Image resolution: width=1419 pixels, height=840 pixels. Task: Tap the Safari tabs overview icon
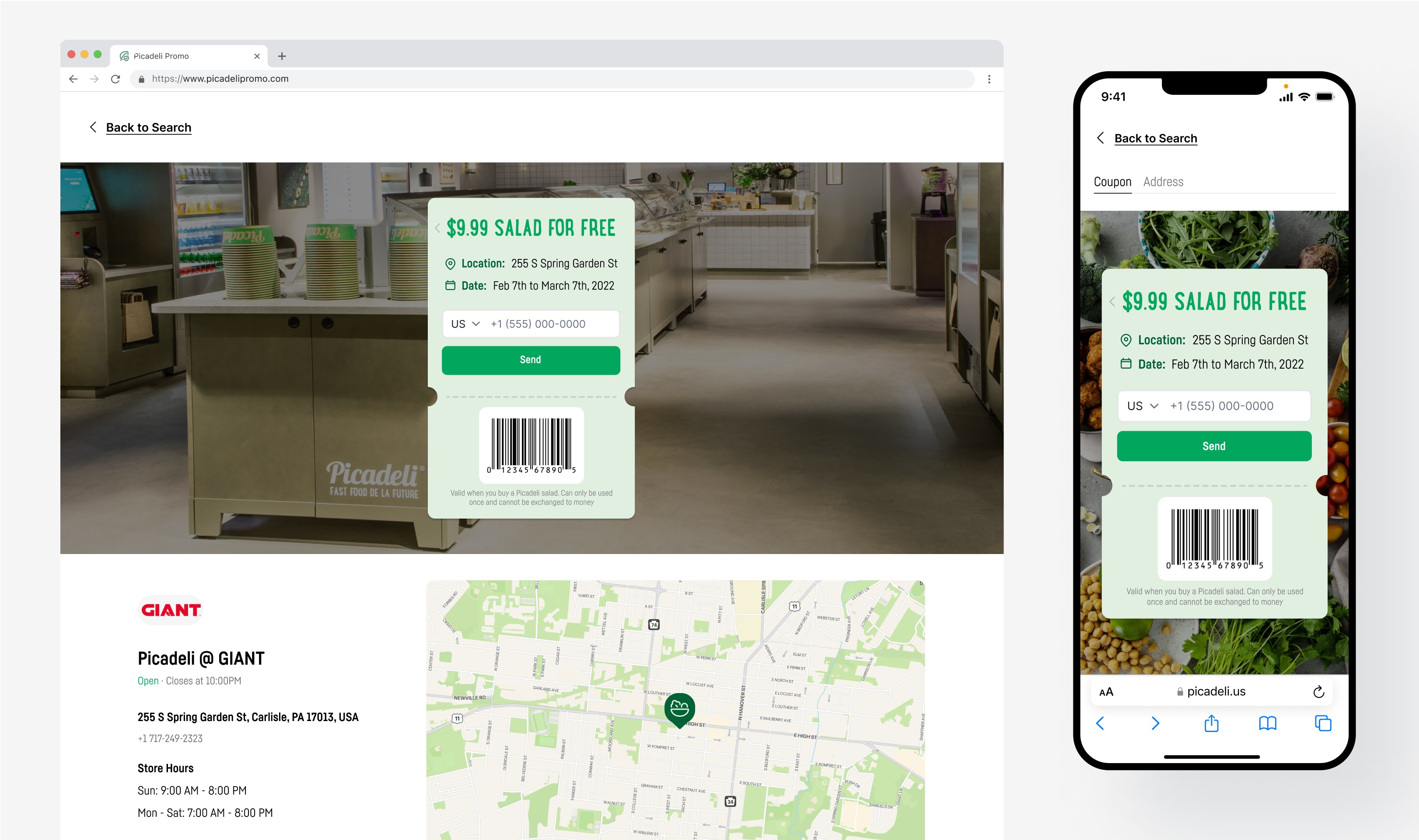1323,723
